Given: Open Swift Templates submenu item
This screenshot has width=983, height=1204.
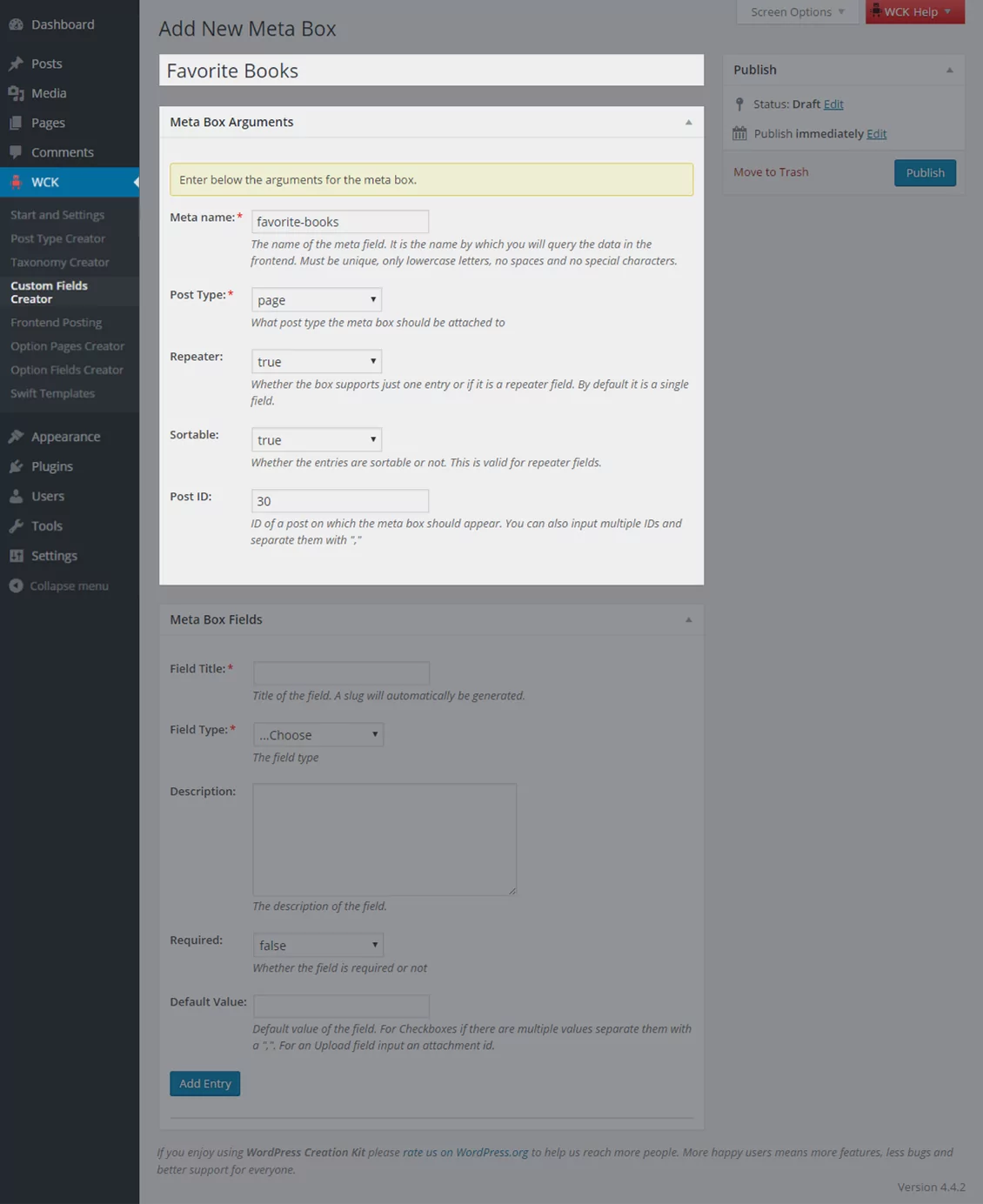Looking at the screenshot, I should coord(53,393).
